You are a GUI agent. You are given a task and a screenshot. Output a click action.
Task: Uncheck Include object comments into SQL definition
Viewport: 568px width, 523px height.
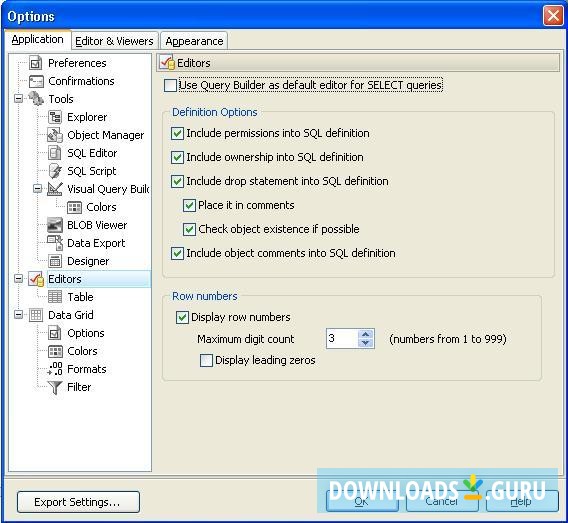pos(177,253)
